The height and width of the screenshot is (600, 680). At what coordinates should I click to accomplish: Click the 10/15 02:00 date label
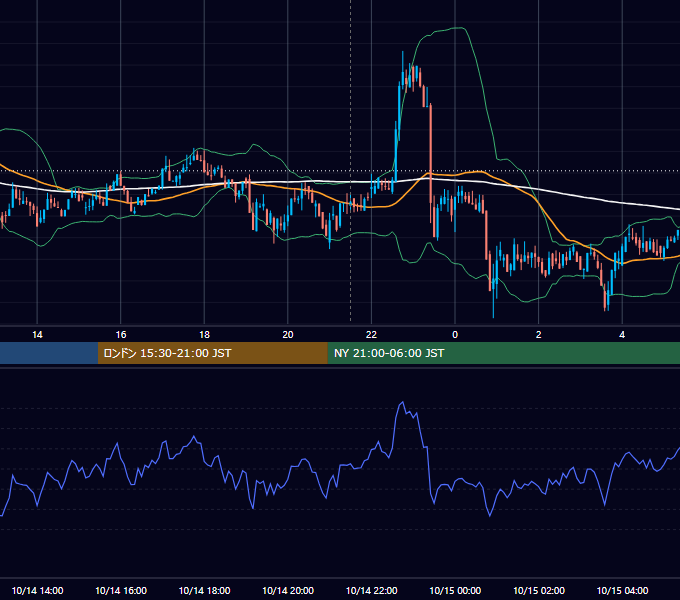[539, 590]
